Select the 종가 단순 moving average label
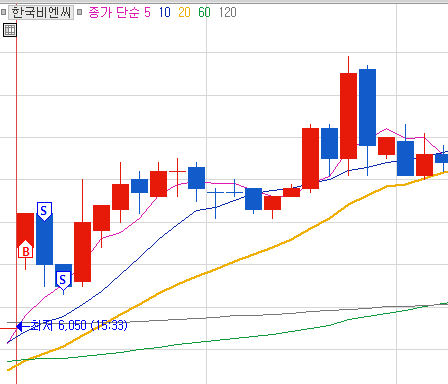448x384 pixels. click(114, 13)
